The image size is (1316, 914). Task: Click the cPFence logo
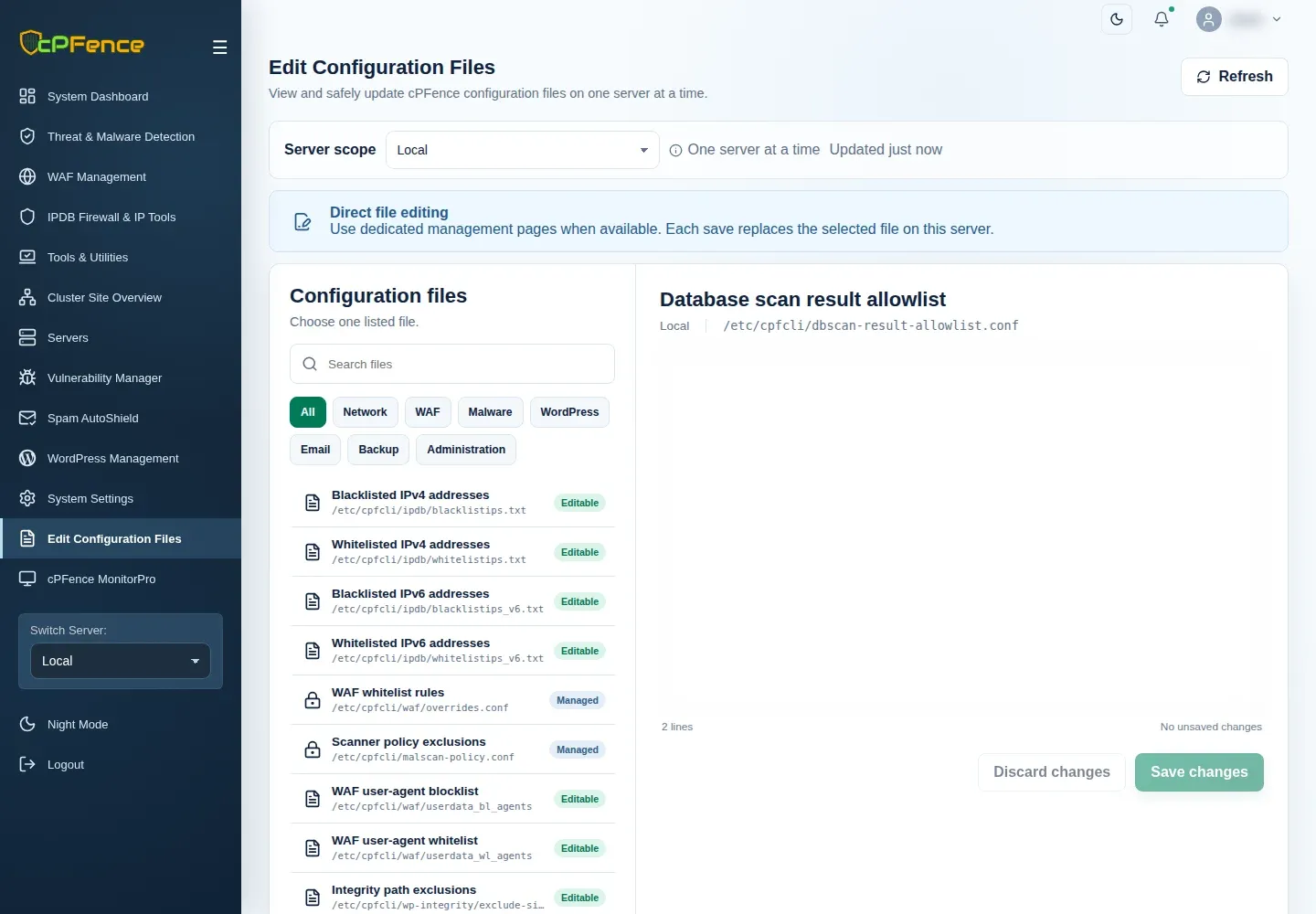click(82, 43)
